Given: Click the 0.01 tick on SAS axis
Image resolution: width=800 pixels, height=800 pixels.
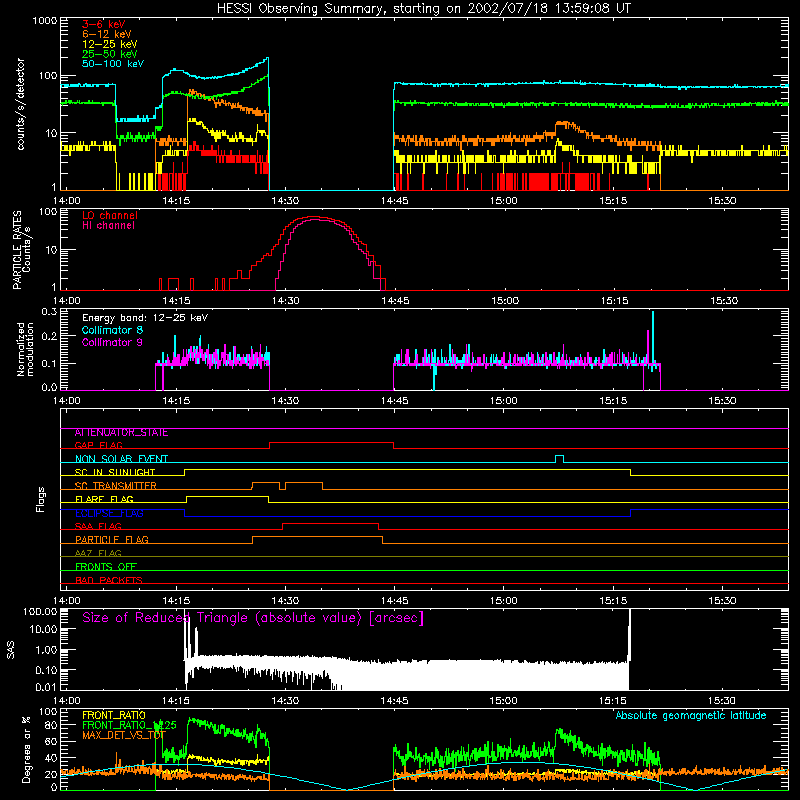Looking at the screenshot, I should pos(46,687).
